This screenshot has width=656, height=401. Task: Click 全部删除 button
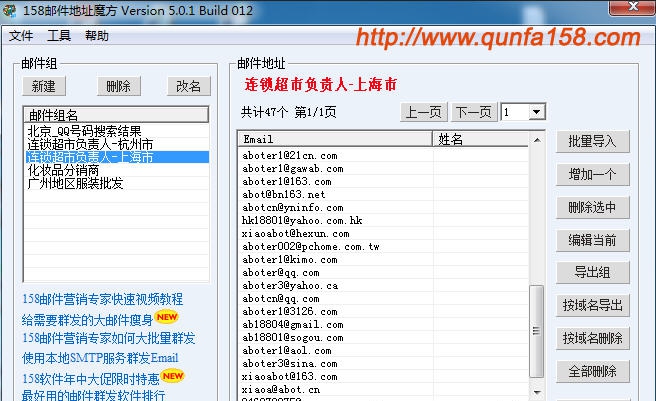coord(592,371)
